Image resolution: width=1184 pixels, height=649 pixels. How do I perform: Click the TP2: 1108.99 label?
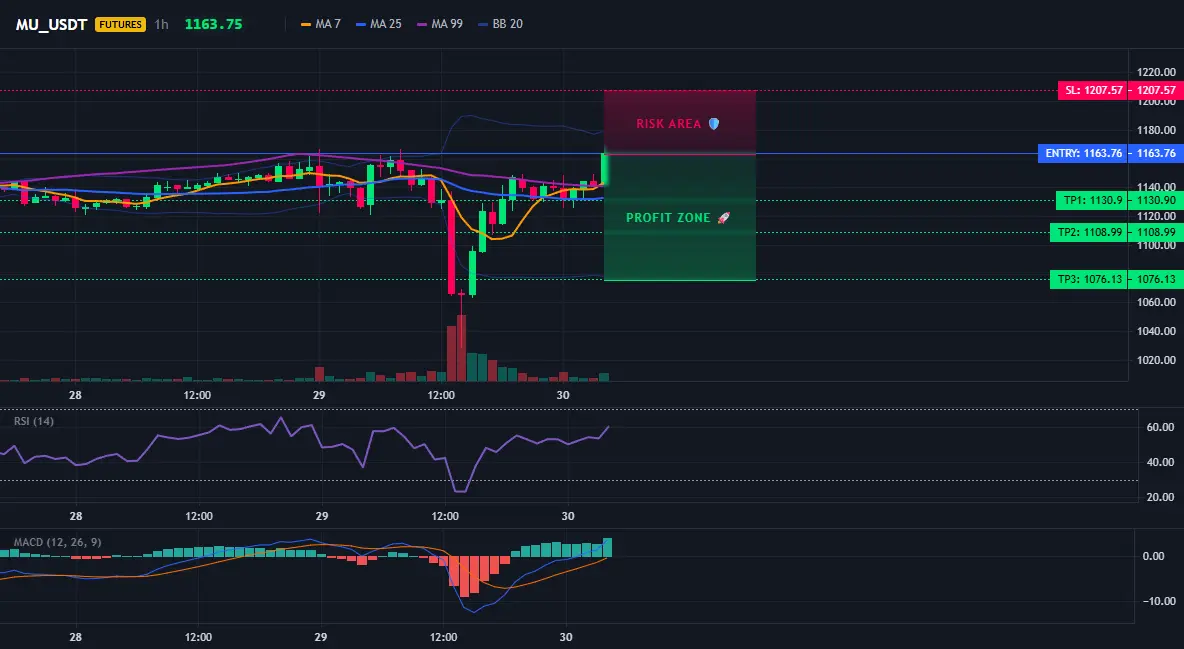pyautogui.click(x=1089, y=233)
